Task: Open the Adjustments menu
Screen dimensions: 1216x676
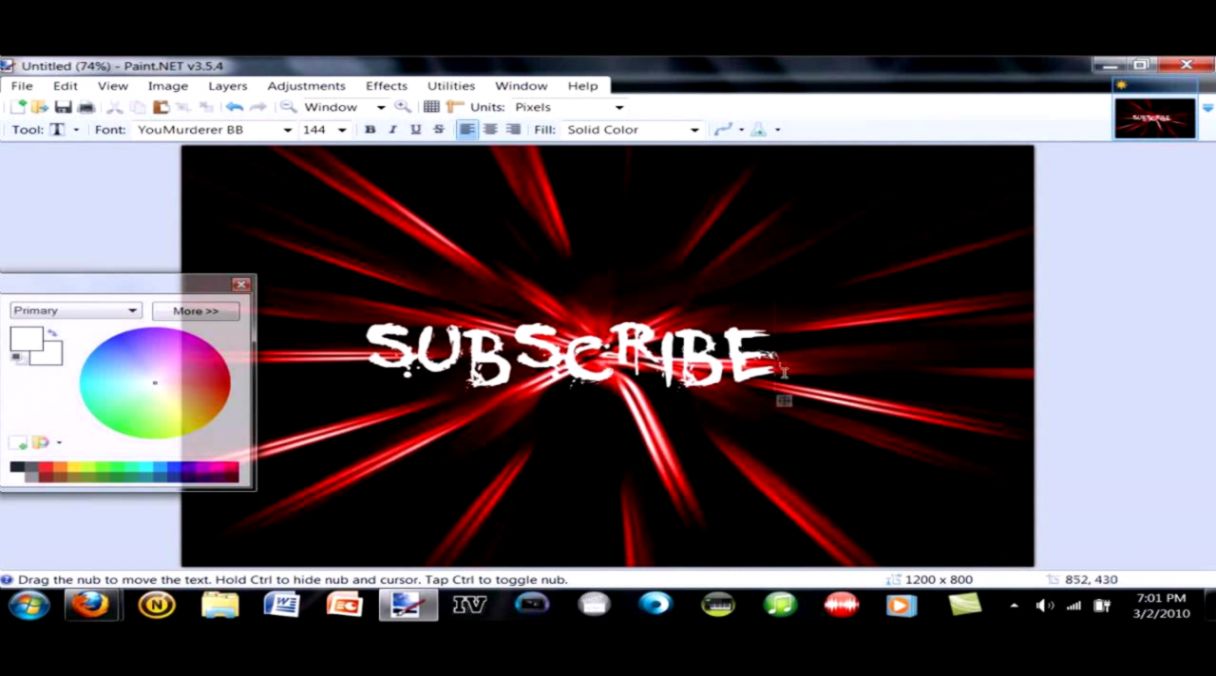Action: (x=306, y=86)
